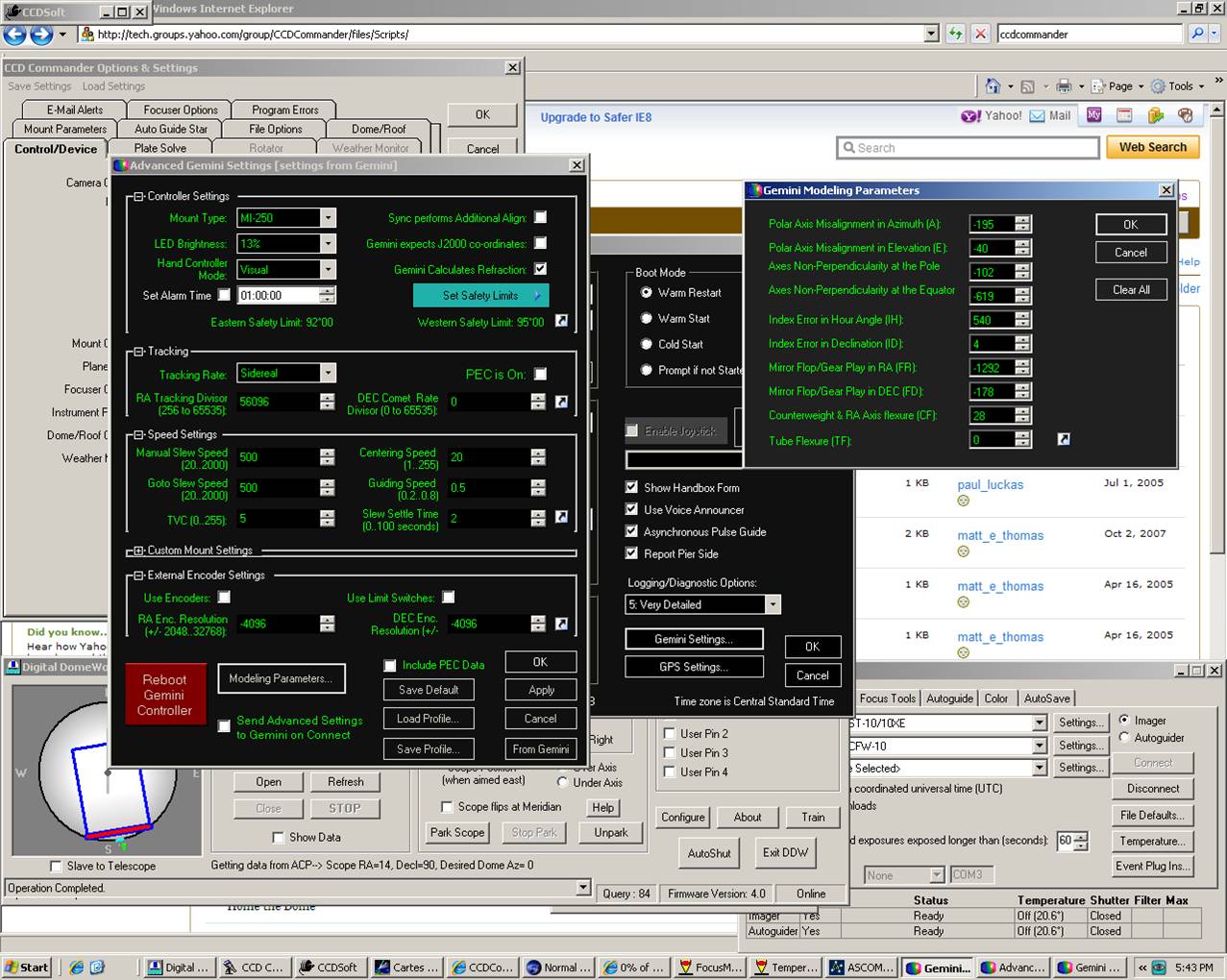Switch to the Focuser Options tab
The width and height of the screenshot is (1227, 980).
click(x=181, y=110)
